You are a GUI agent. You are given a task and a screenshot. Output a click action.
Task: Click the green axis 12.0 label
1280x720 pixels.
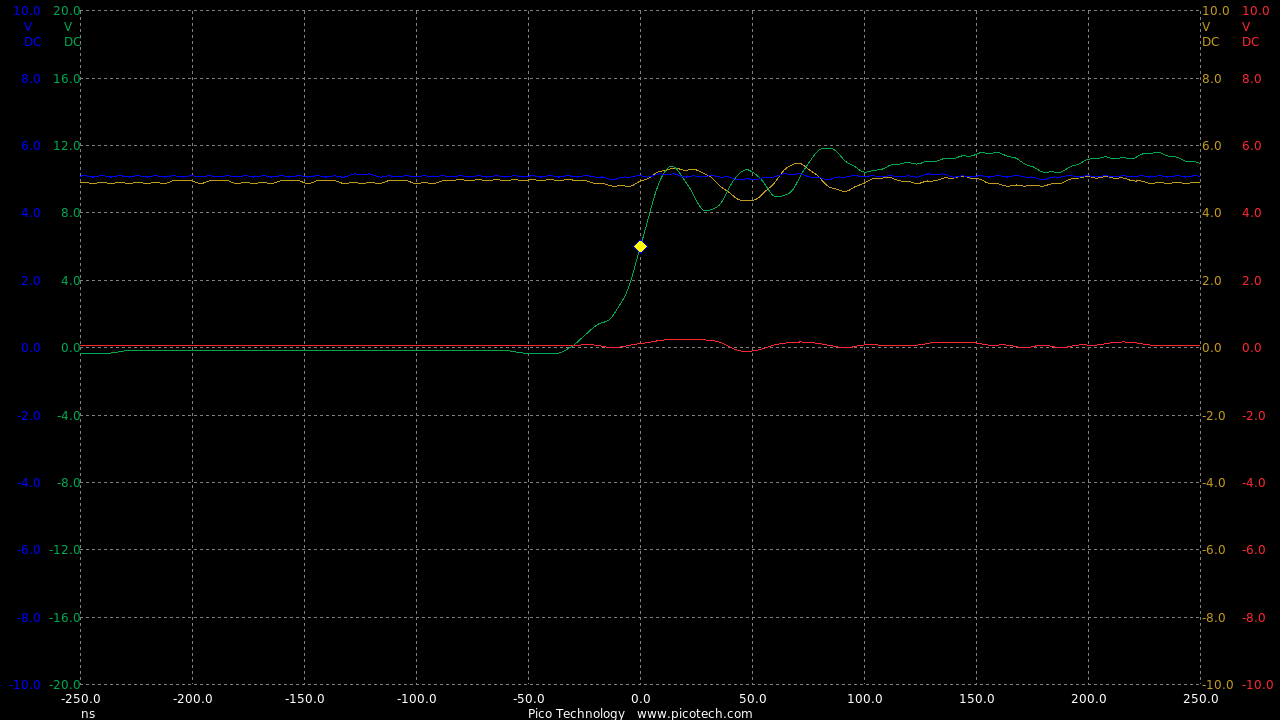click(66, 146)
